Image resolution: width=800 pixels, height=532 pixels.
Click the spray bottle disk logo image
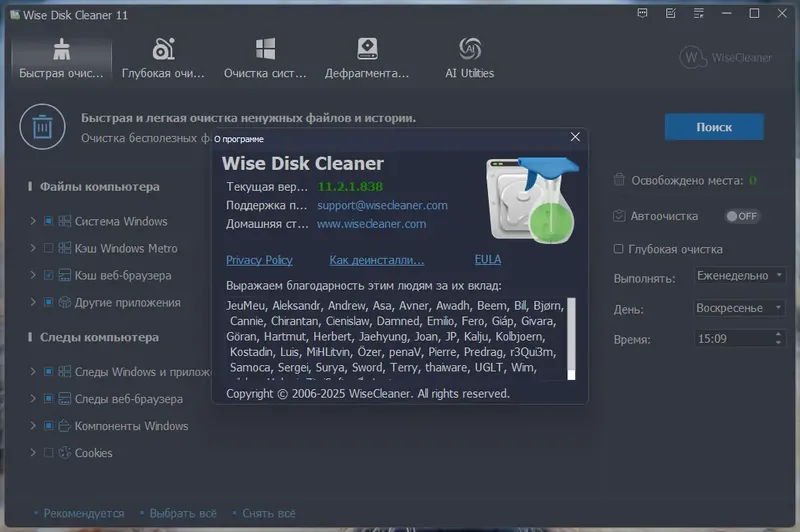(x=532, y=200)
